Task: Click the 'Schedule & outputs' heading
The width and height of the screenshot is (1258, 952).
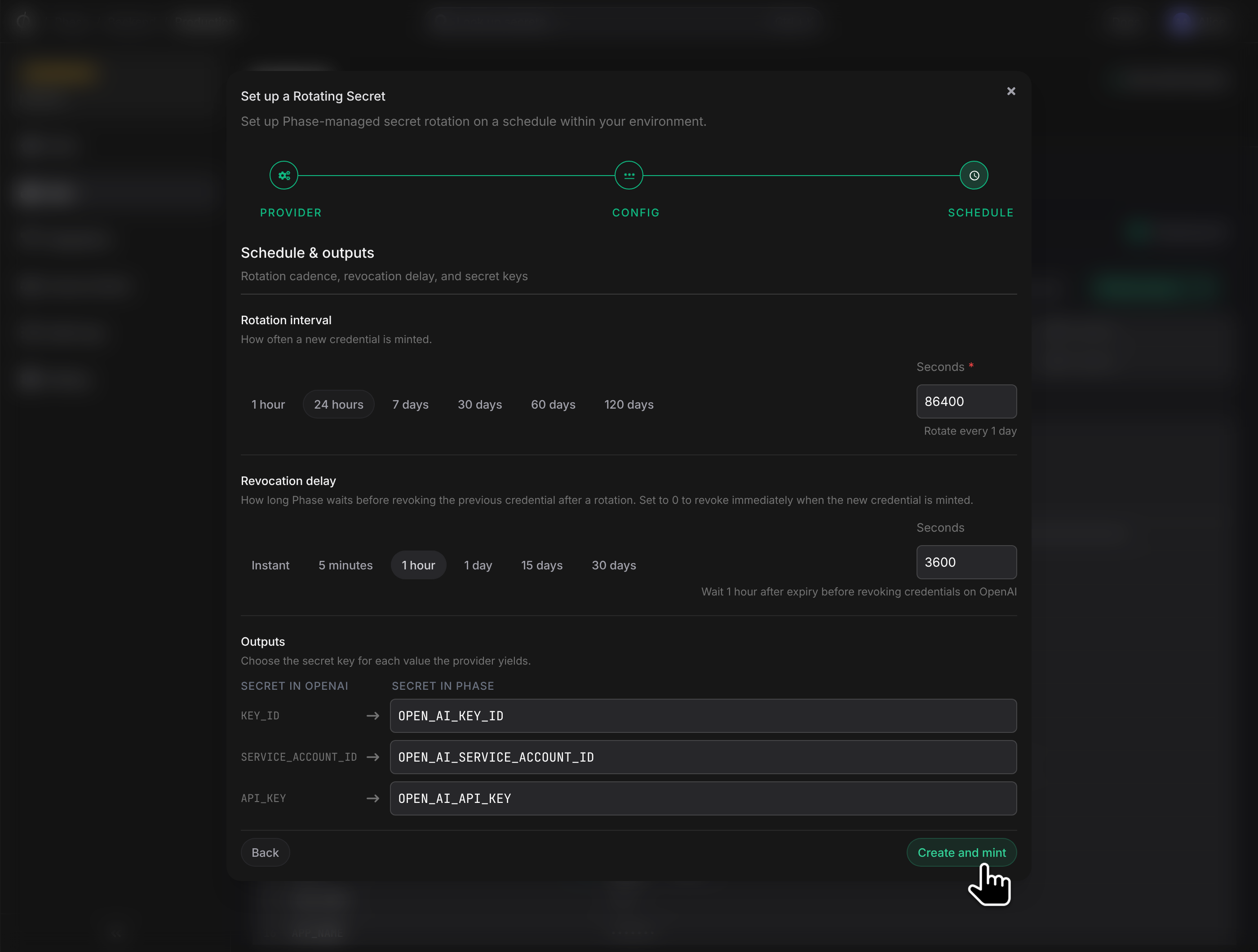Action: (x=307, y=253)
